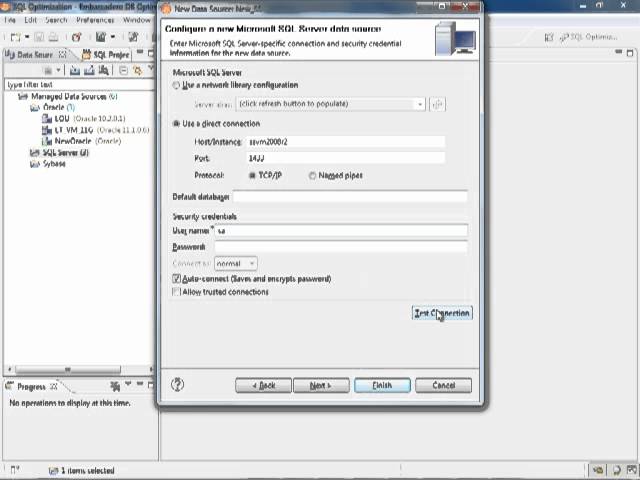Viewport: 640px width, 480px height.
Task: Click the Save icon in main toolbar
Action: 39,37
